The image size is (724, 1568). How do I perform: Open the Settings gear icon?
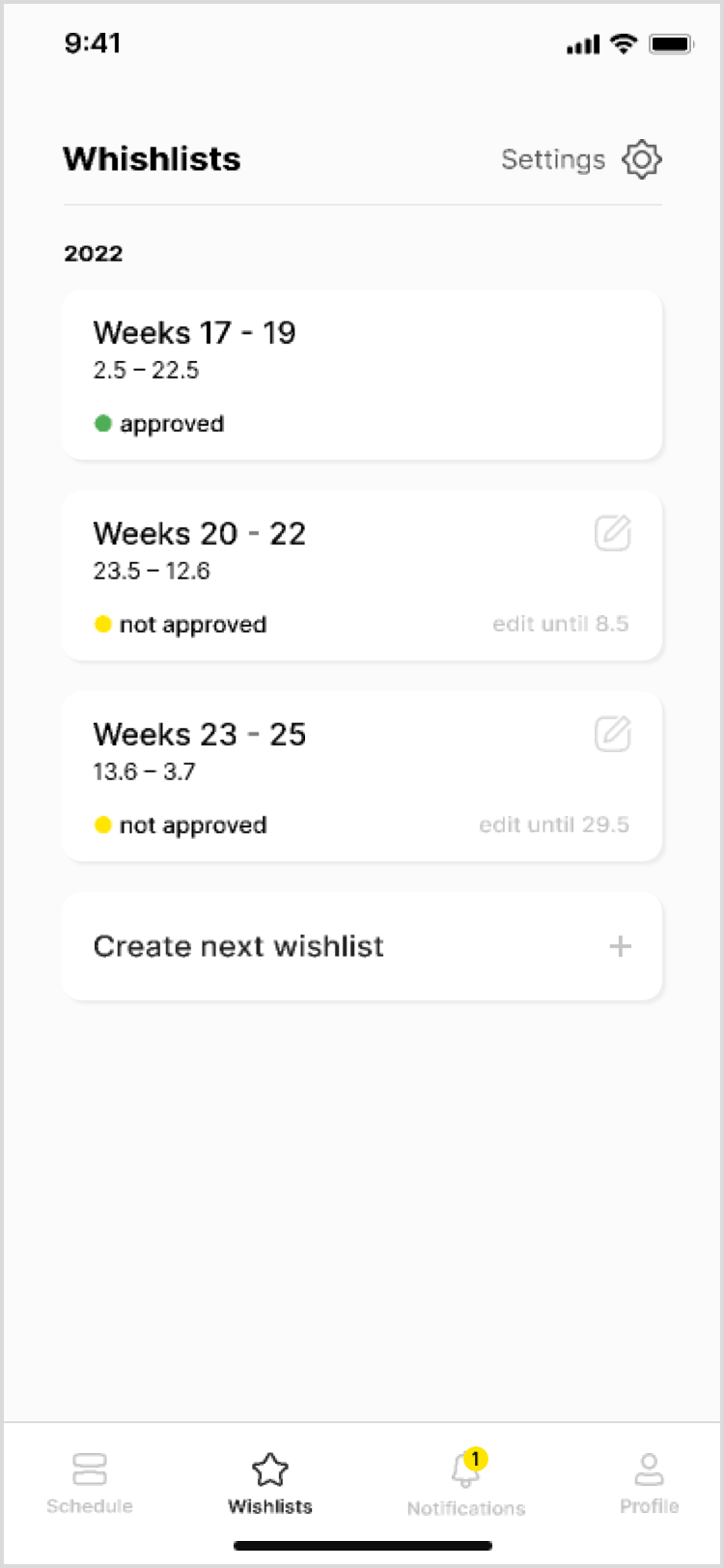[x=642, y=159]
